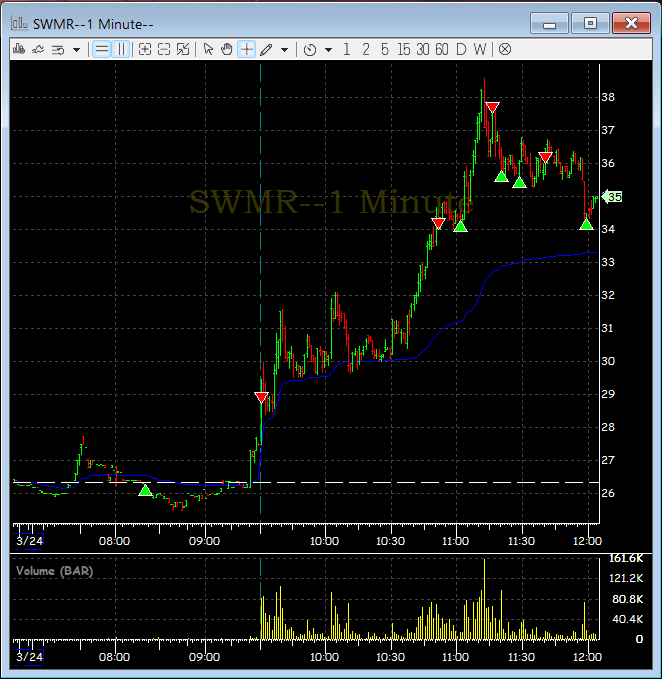Close the SWMR chart window

coord(631,23)
